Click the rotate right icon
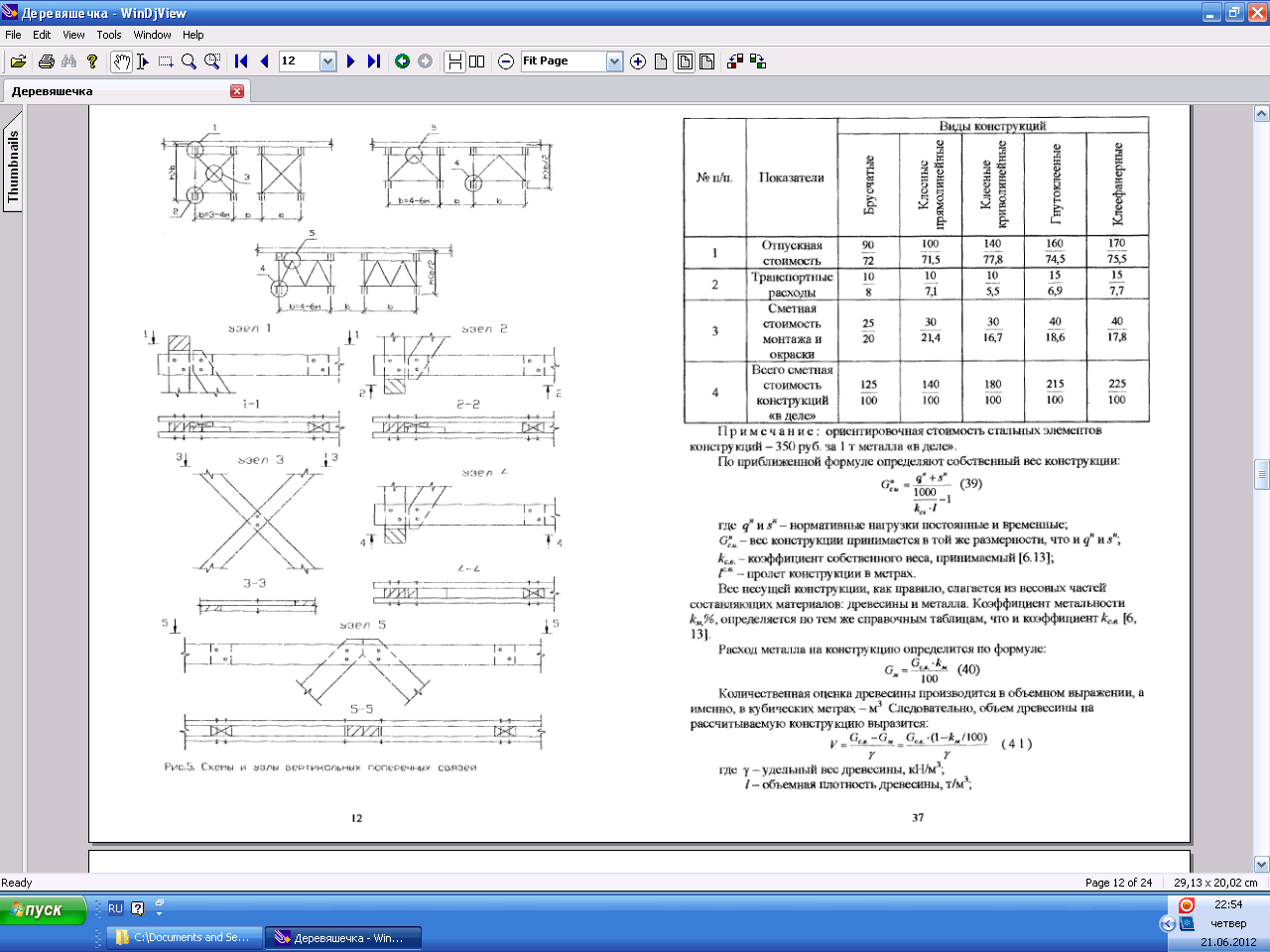This screenshot has width=1270, height=952. [758, 61]
